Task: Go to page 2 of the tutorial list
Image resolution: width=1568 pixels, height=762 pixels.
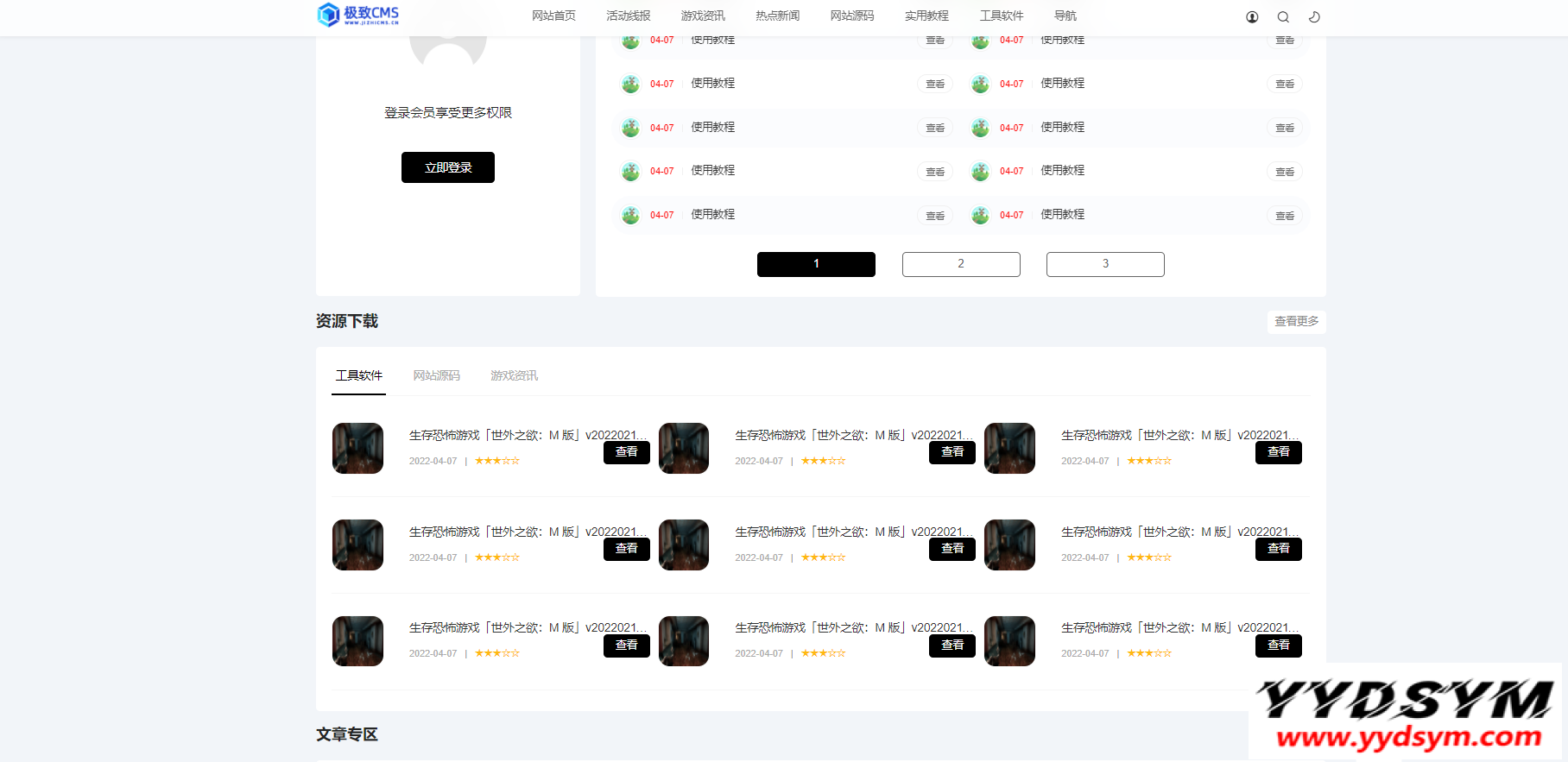Action: 961,264
